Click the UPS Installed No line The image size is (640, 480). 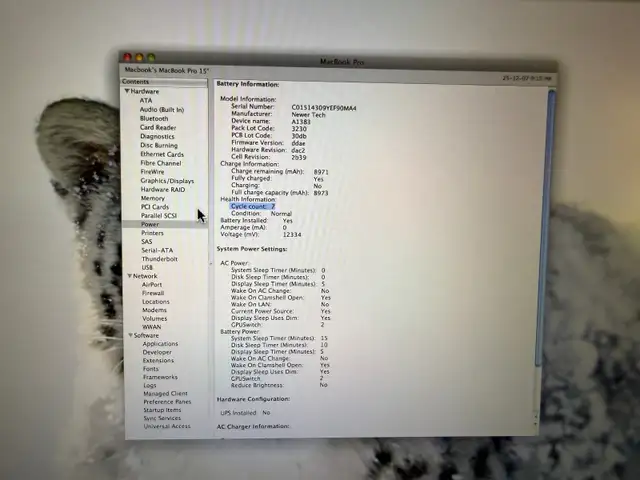click(245, 413)
